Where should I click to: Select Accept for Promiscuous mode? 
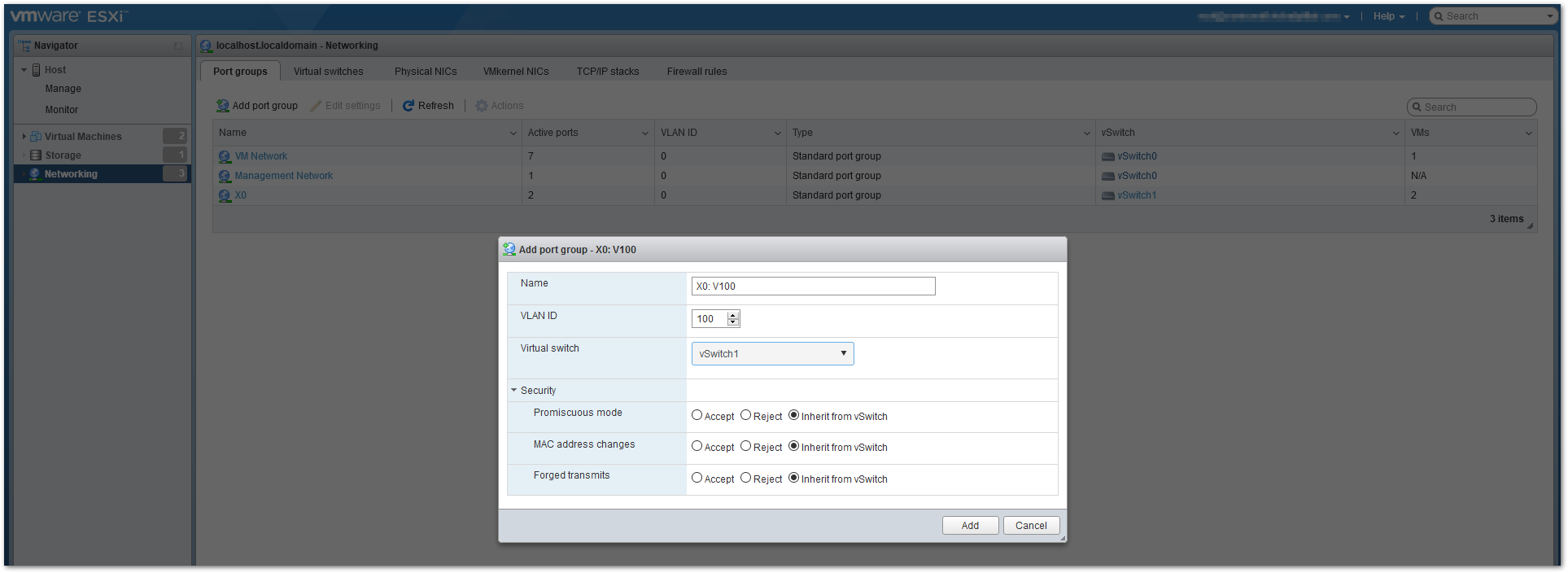pos(697,415)
